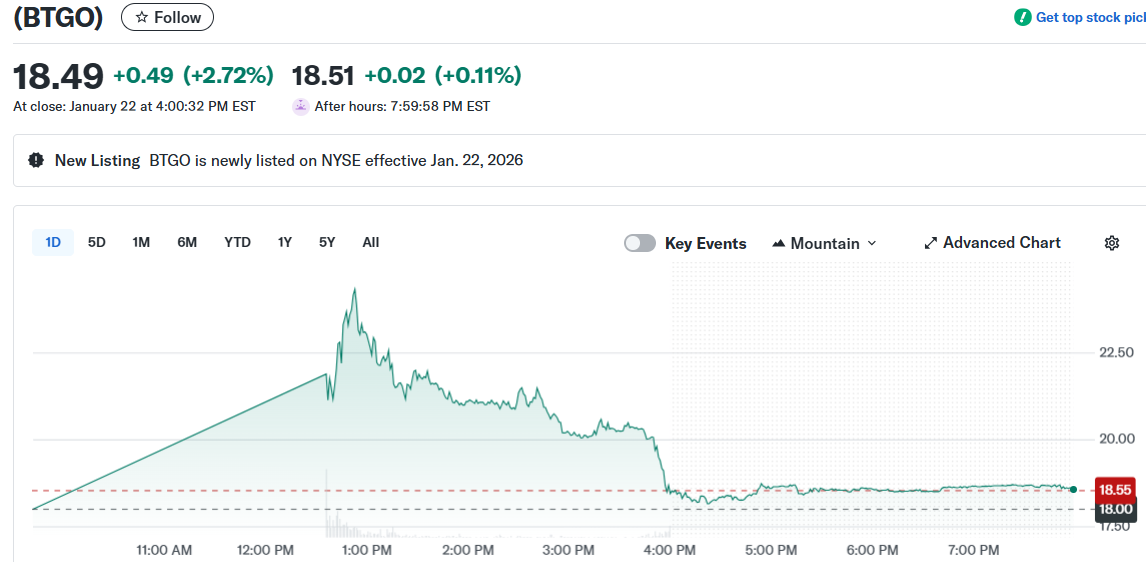The image size is (1146, 562).
Task: Click the chart peak near 1:00 PM
Action: click(x=354, y=290)
